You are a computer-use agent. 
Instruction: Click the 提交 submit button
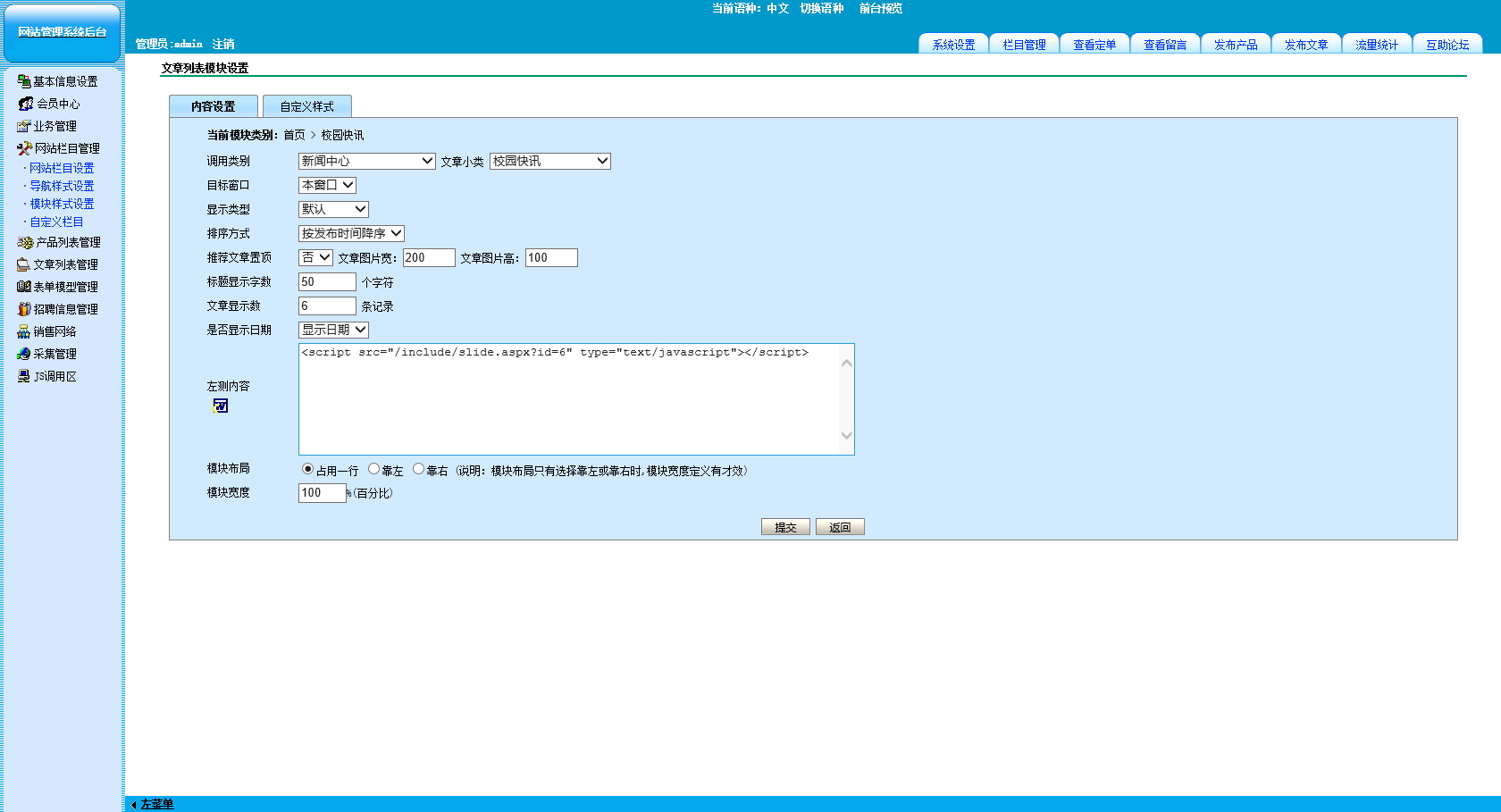coord(785,527)
